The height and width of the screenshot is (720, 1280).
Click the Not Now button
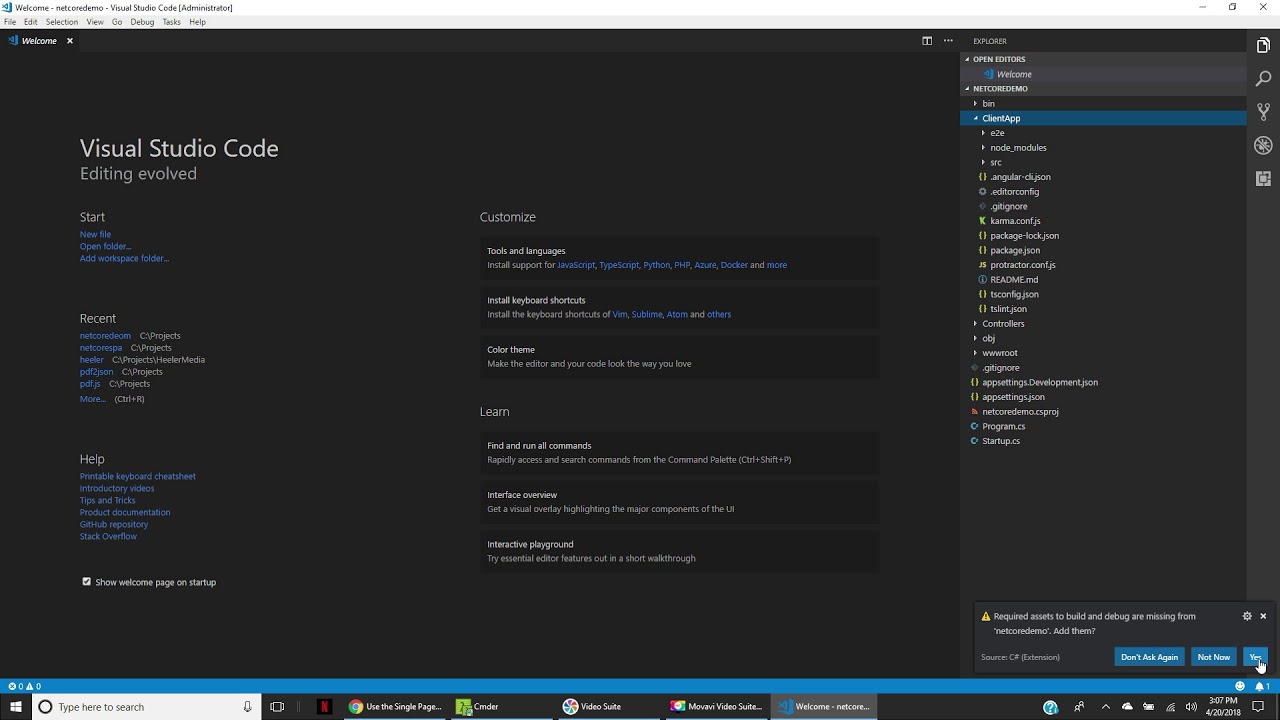tap(1213, 657)
